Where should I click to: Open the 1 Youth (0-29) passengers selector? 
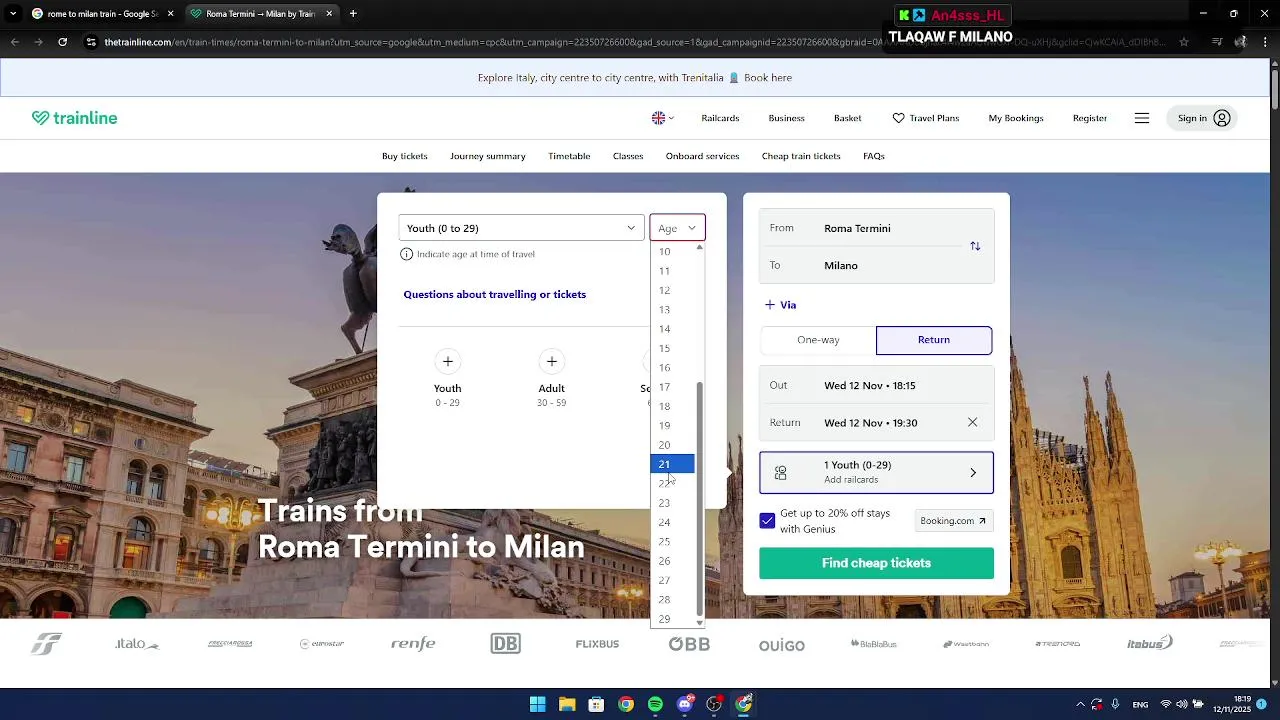pos(876,472)
